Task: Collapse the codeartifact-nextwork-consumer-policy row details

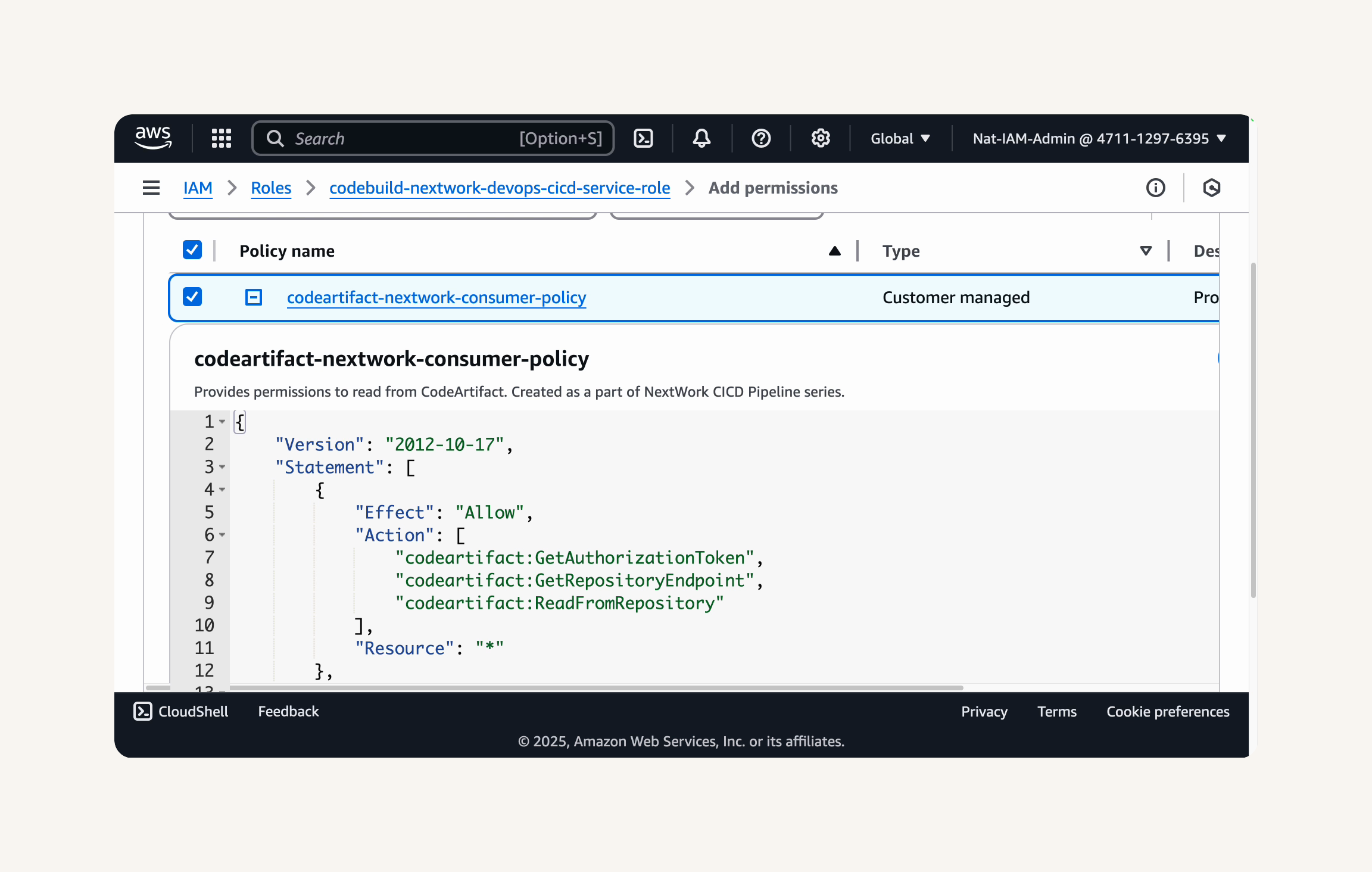Action: coord(254,297)
